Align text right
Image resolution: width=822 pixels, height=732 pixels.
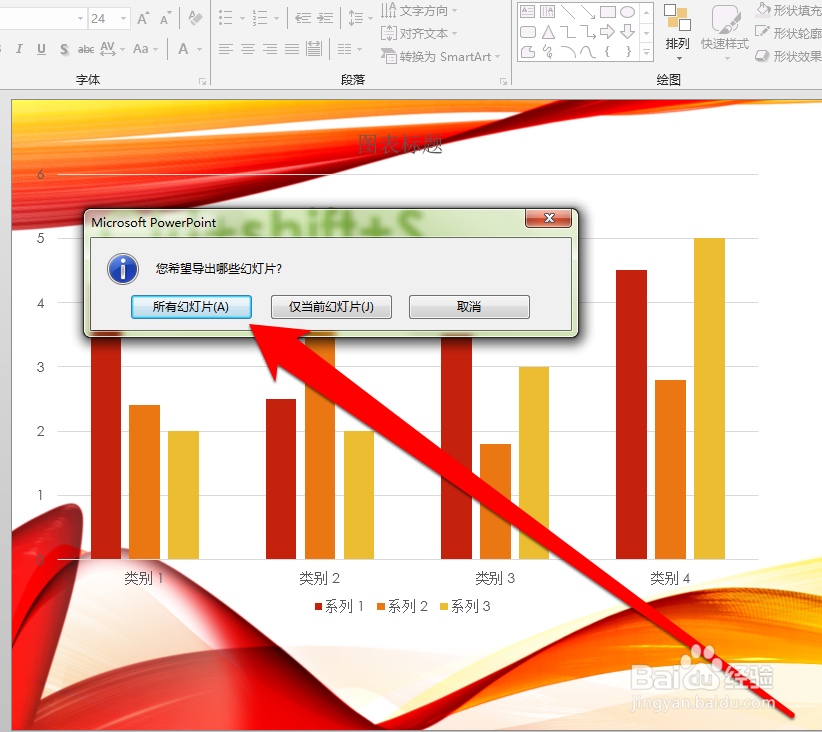[270, 49]
